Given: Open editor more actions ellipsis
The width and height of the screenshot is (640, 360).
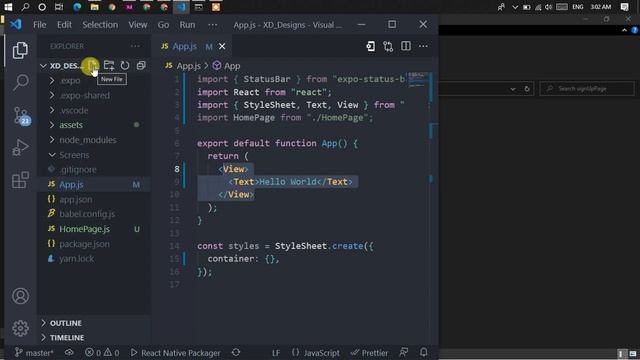Looking at the screenshot, I should click(x=423, y=46).
